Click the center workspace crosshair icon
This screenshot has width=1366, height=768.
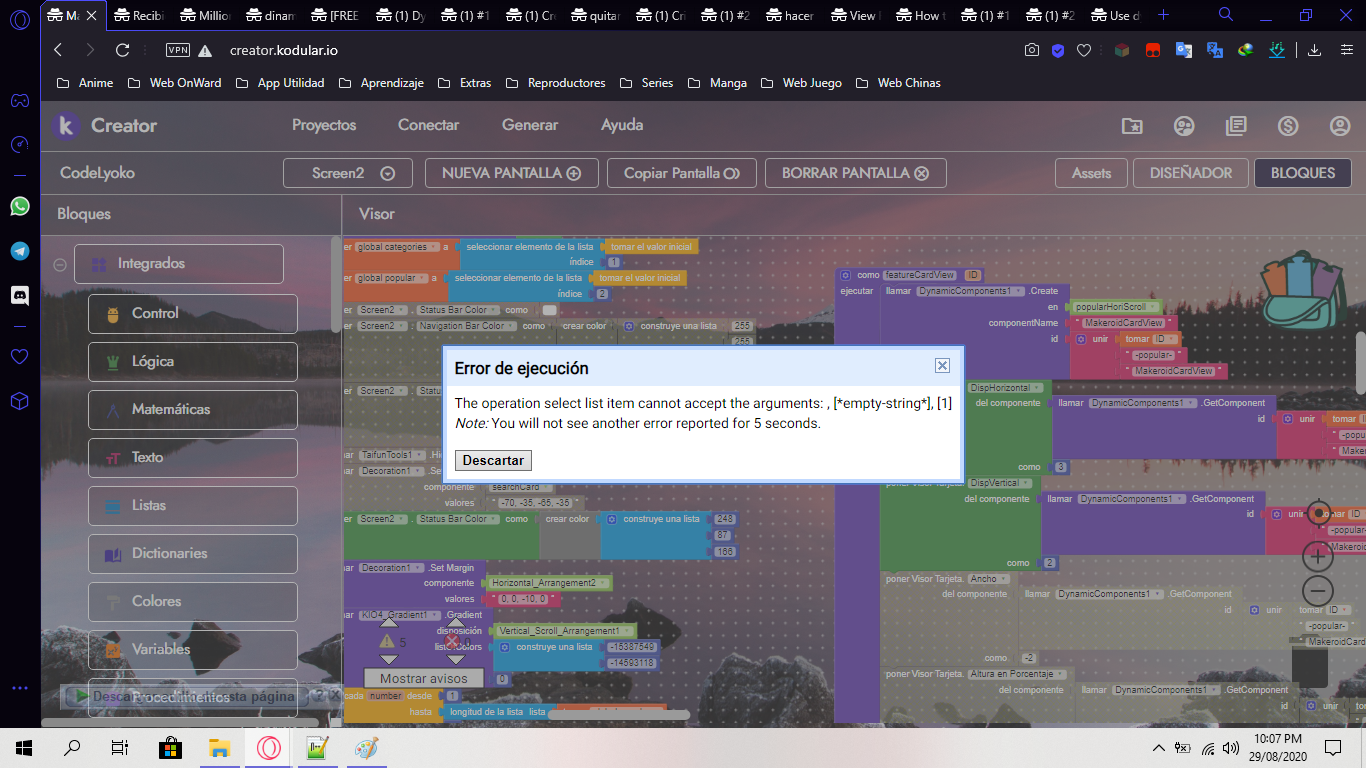click(x=1318, y=514)
